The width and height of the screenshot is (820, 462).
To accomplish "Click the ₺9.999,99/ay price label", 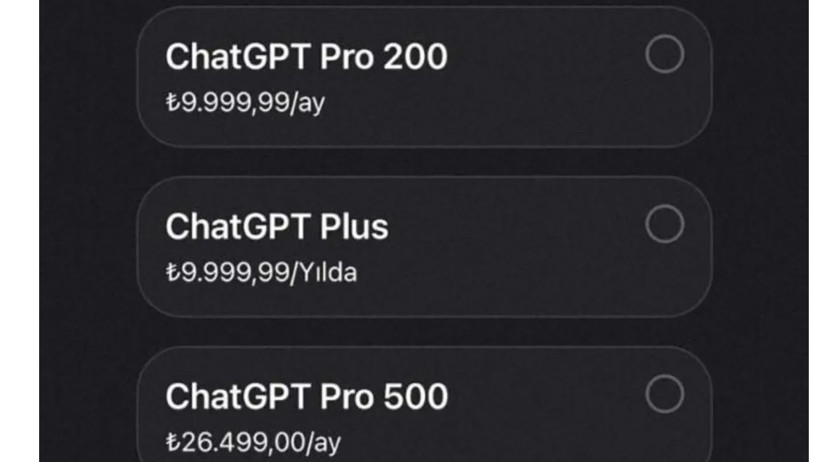I will tap(245, 103).
